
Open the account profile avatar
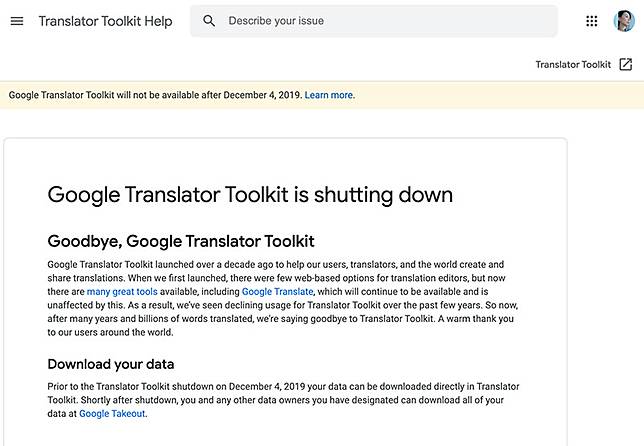(x=623, y=21)
